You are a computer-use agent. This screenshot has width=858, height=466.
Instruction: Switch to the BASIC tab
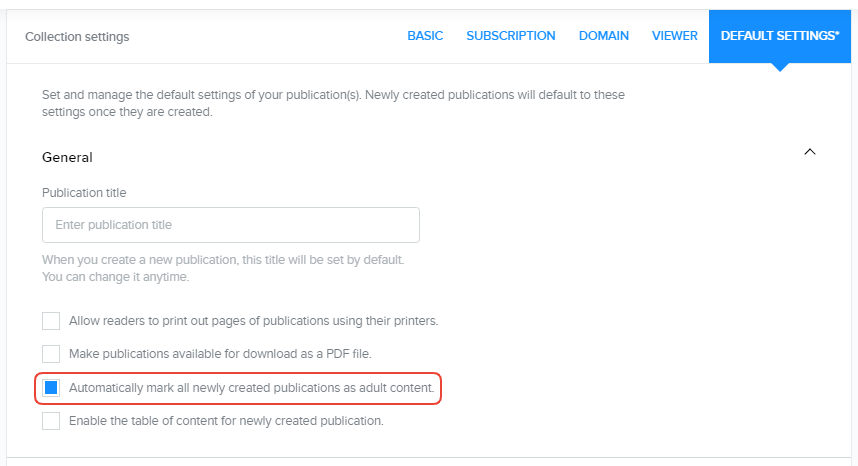tap(425, 36)
